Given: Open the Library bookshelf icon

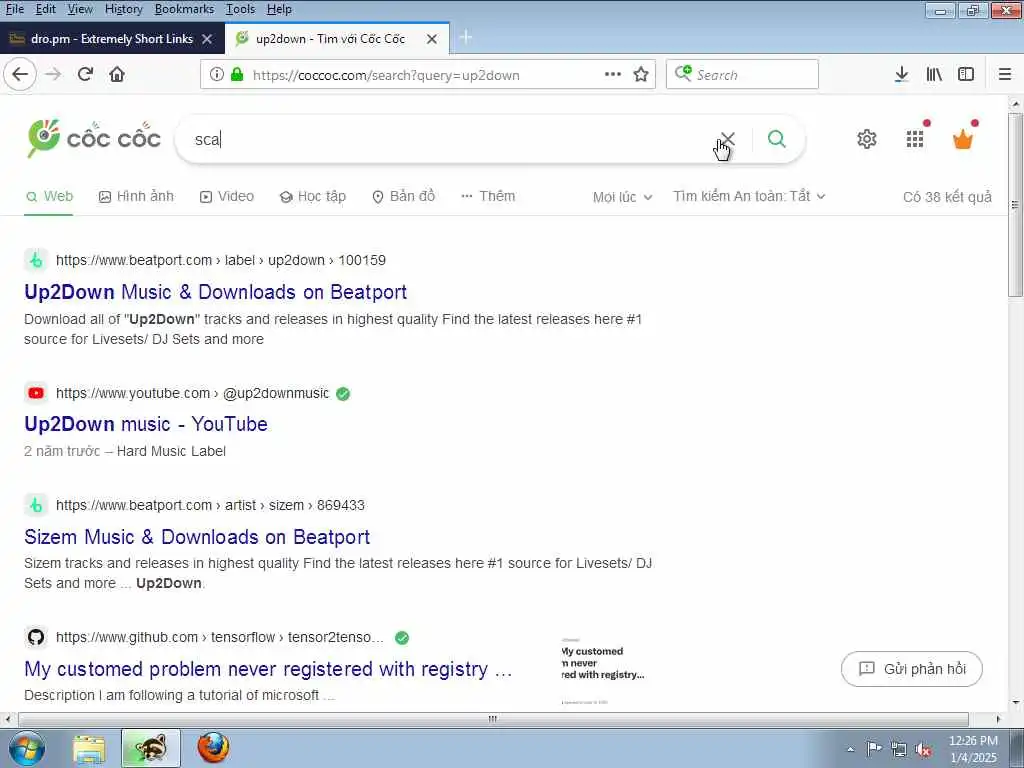Looking at the screenshot, I should [x=934, y=74].
